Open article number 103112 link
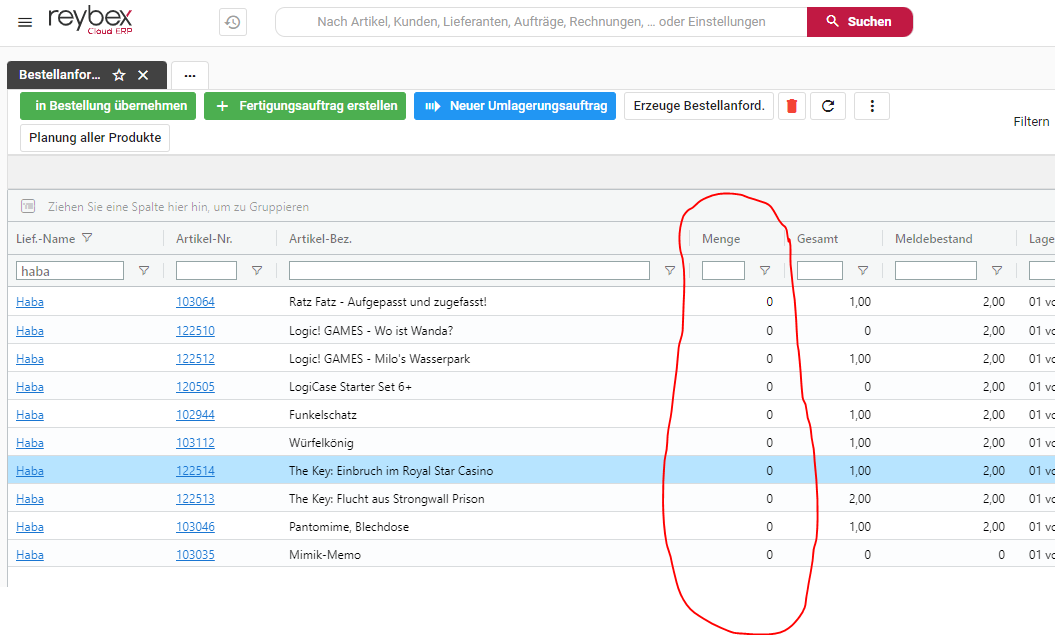1055x635 pixels. (195, 443)
